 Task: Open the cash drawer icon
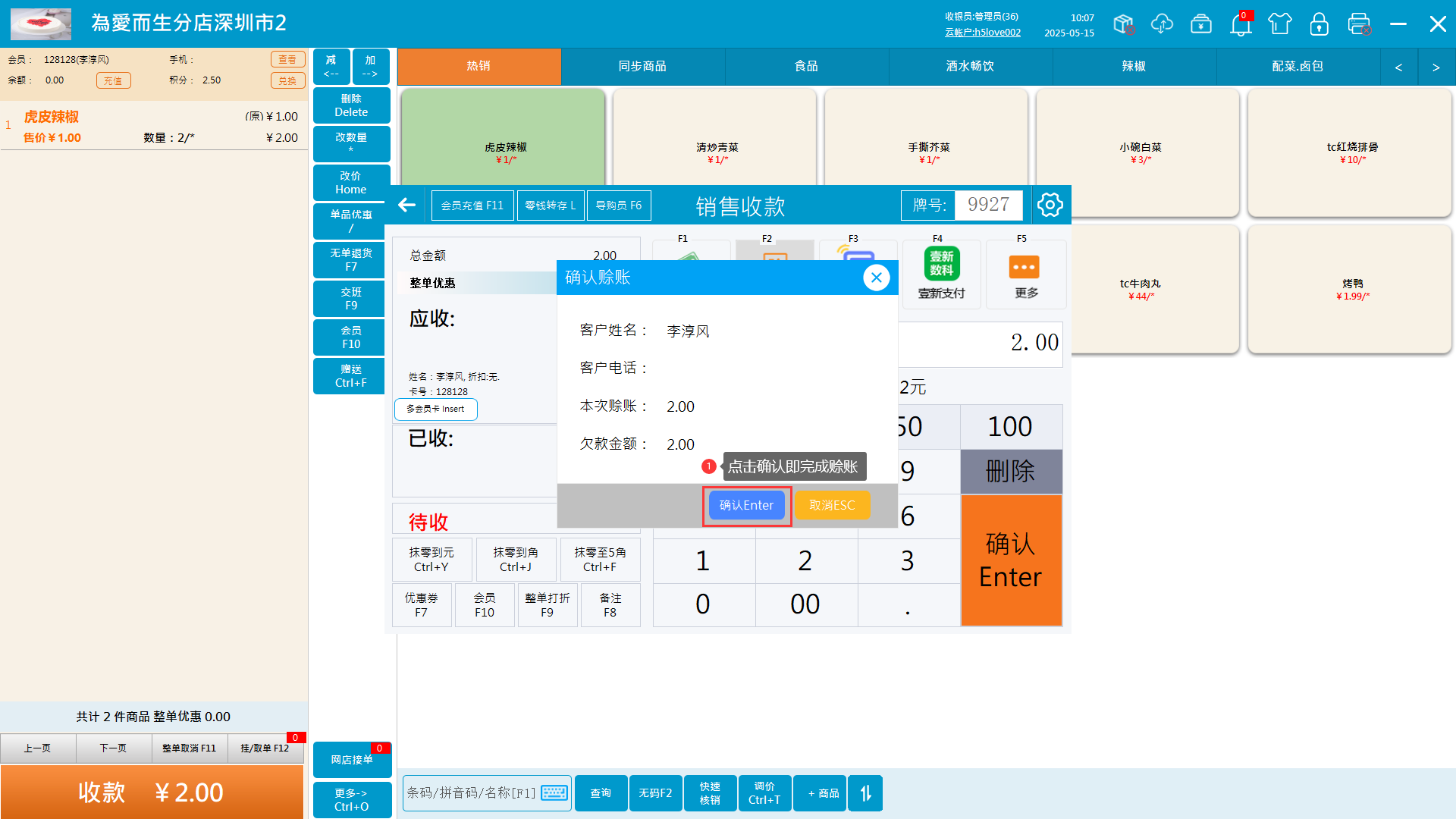tap(1201, 24)
